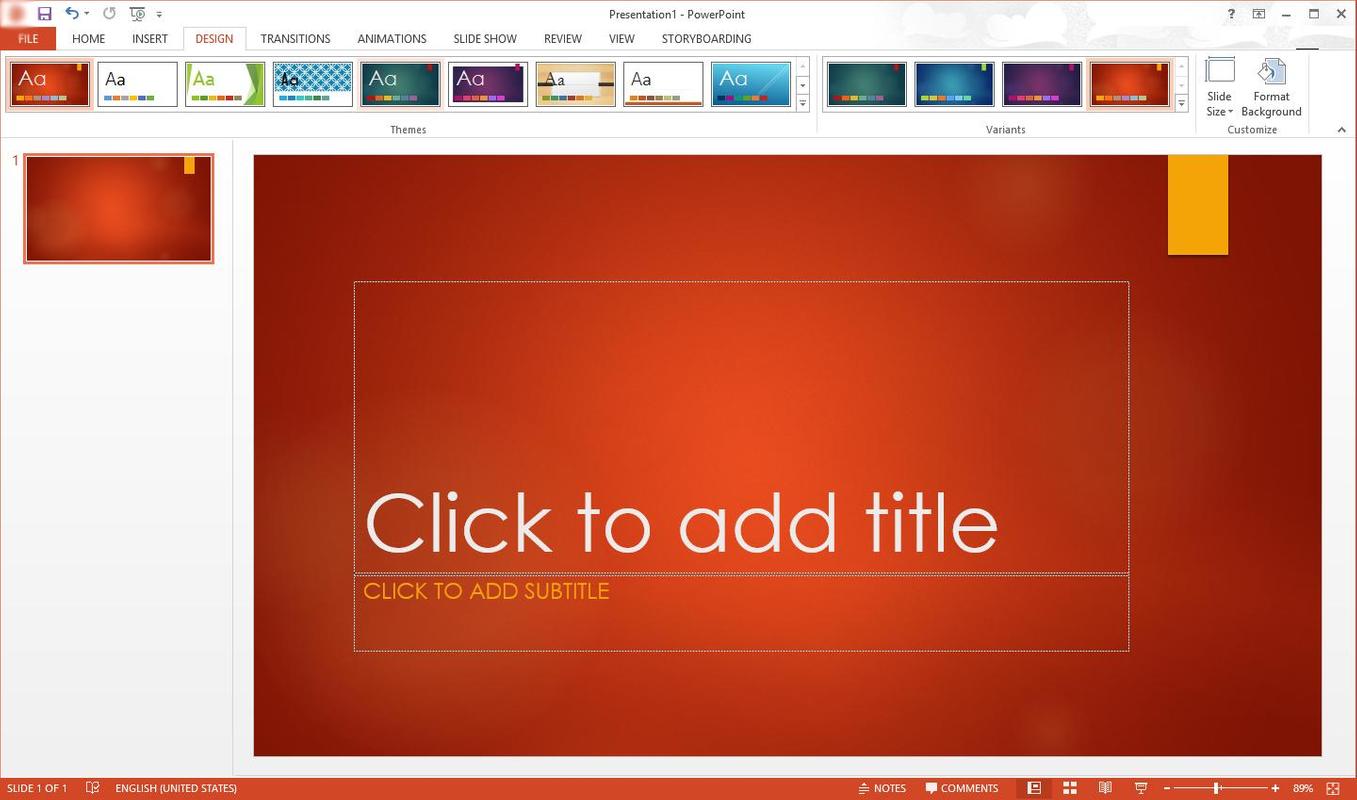The width and height of the screenshot is (1357, 800).
Task: Switch to the HOME tab
Action: click(x=88, y=39)
